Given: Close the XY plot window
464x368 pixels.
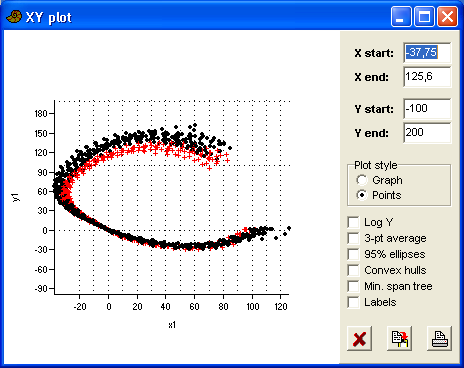Looking at the screenshot, I should [447, 16].
